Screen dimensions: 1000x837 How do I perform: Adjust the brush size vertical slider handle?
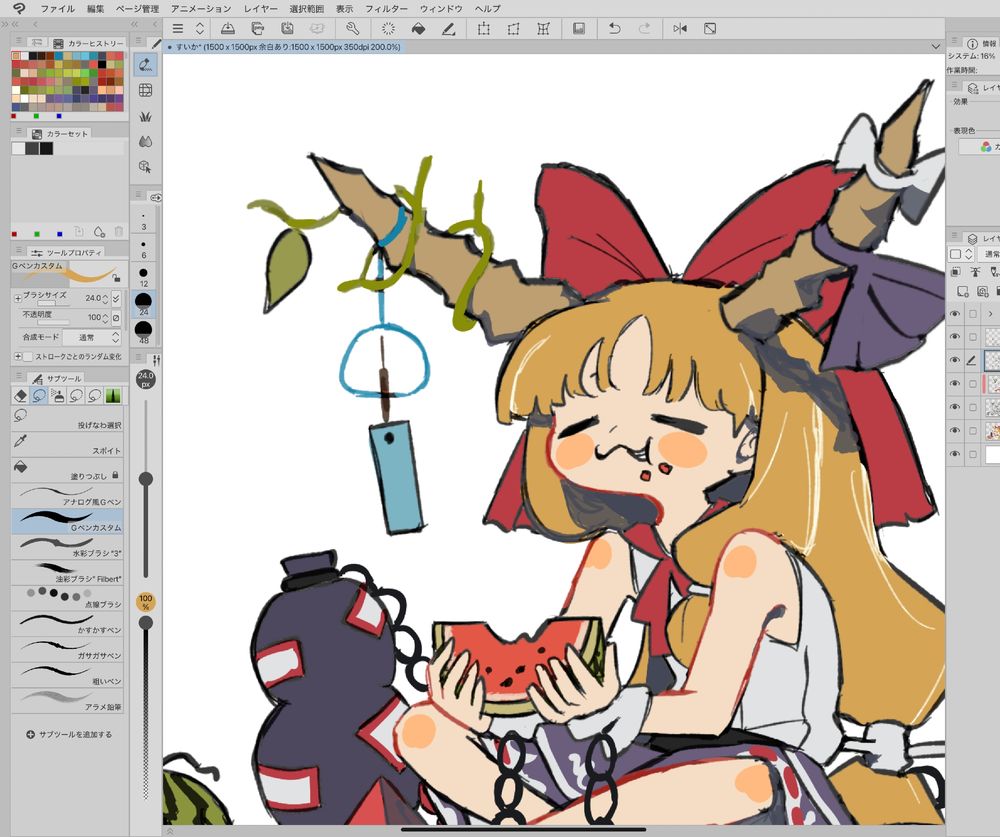click(x=146, y=478)
